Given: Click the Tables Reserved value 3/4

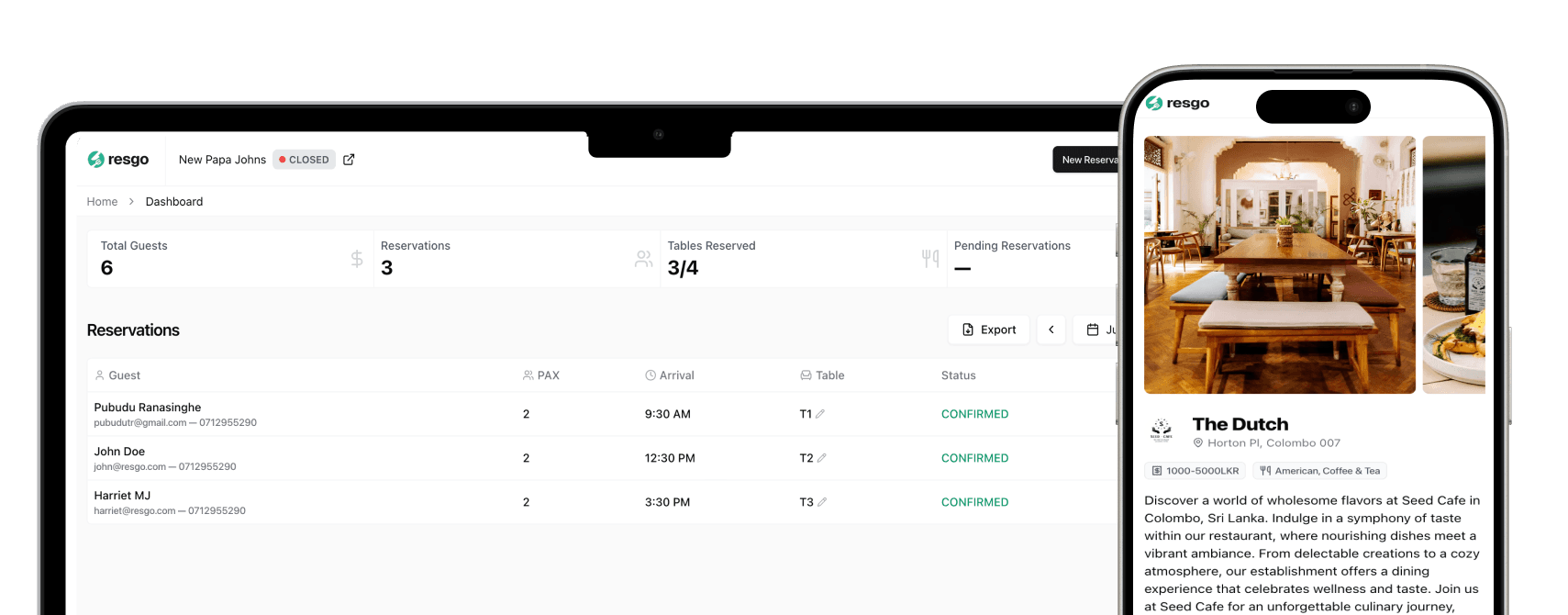Looking at the screenshot, I should pos(683,268).
